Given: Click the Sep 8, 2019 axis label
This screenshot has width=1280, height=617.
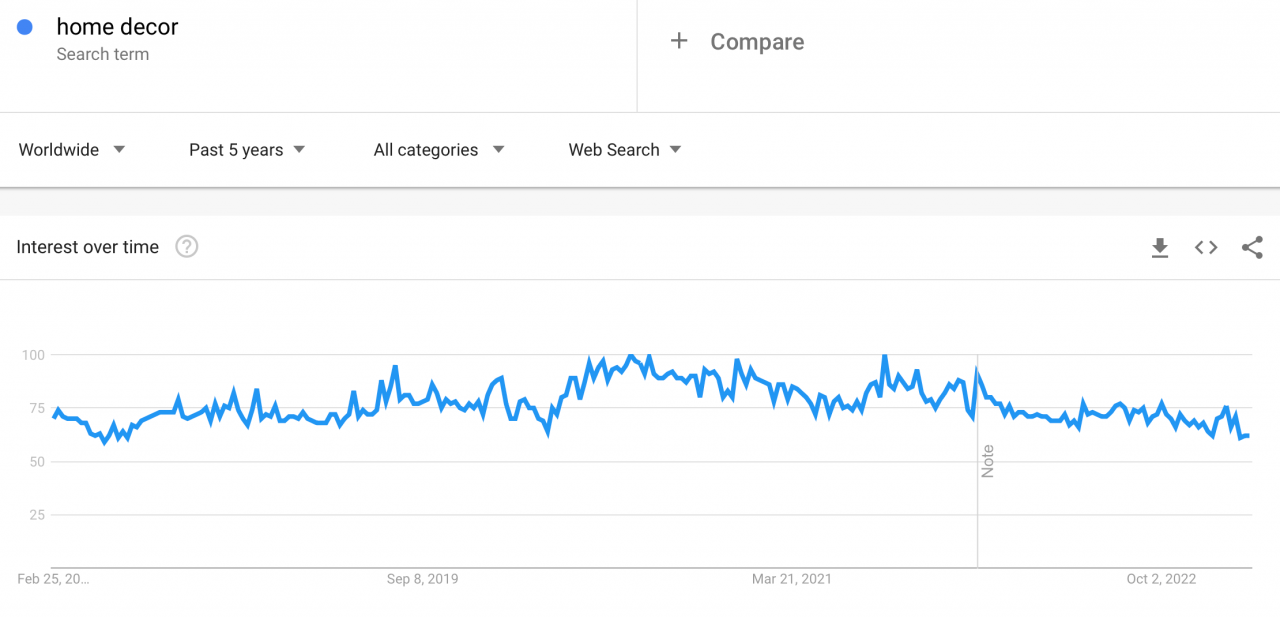Looking at the screenshot, I should 423,578.
